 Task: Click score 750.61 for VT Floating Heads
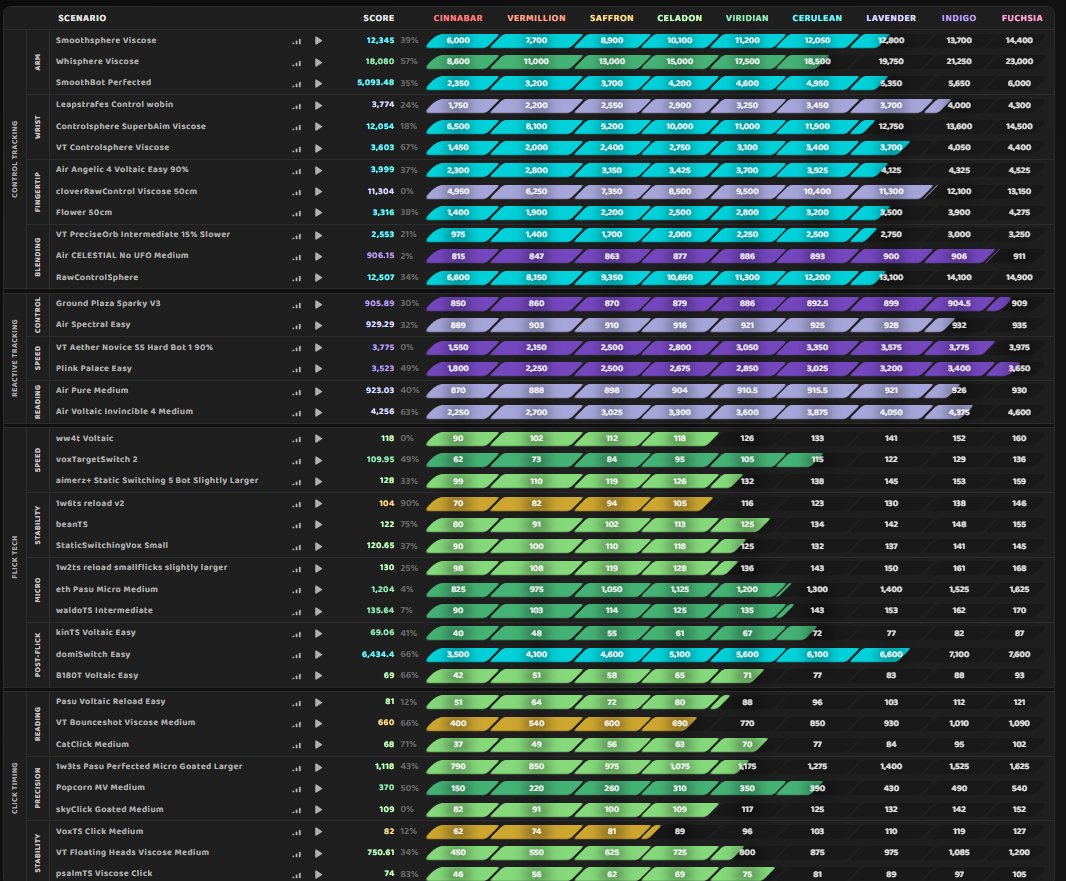point(381,852)
